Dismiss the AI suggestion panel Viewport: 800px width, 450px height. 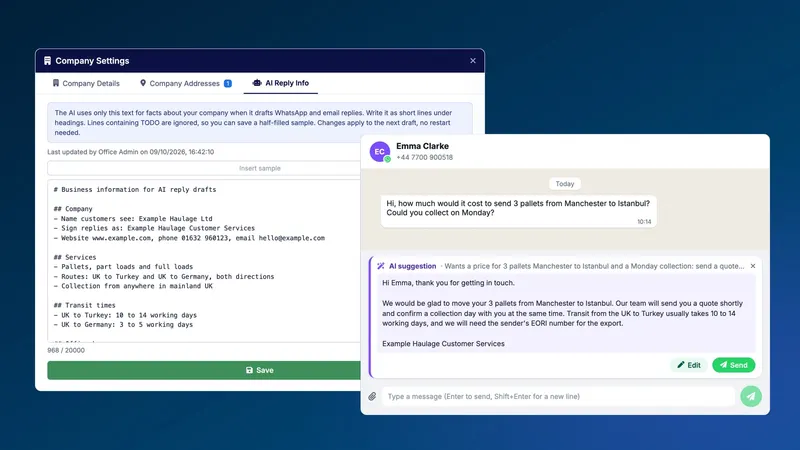point(753,266)
